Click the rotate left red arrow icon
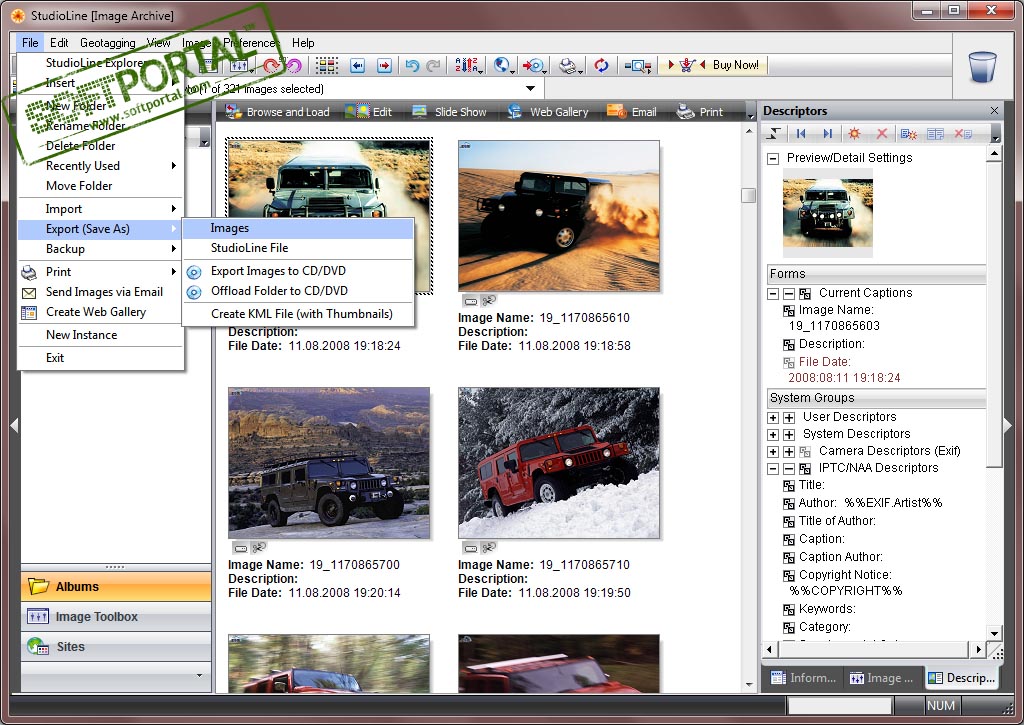Image resolution: width=1024 pixels, height=725 pixels. tap(271, 66)
